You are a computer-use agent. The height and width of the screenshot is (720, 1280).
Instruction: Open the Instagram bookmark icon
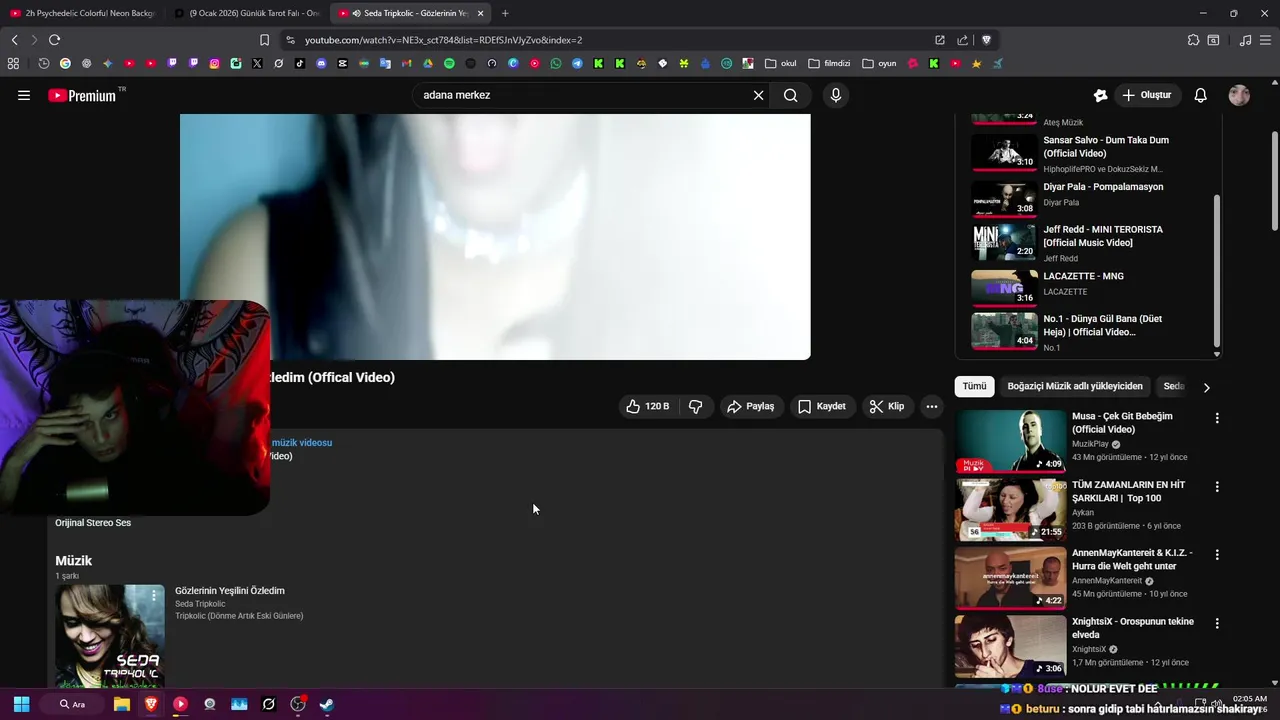tap(214, 63)
